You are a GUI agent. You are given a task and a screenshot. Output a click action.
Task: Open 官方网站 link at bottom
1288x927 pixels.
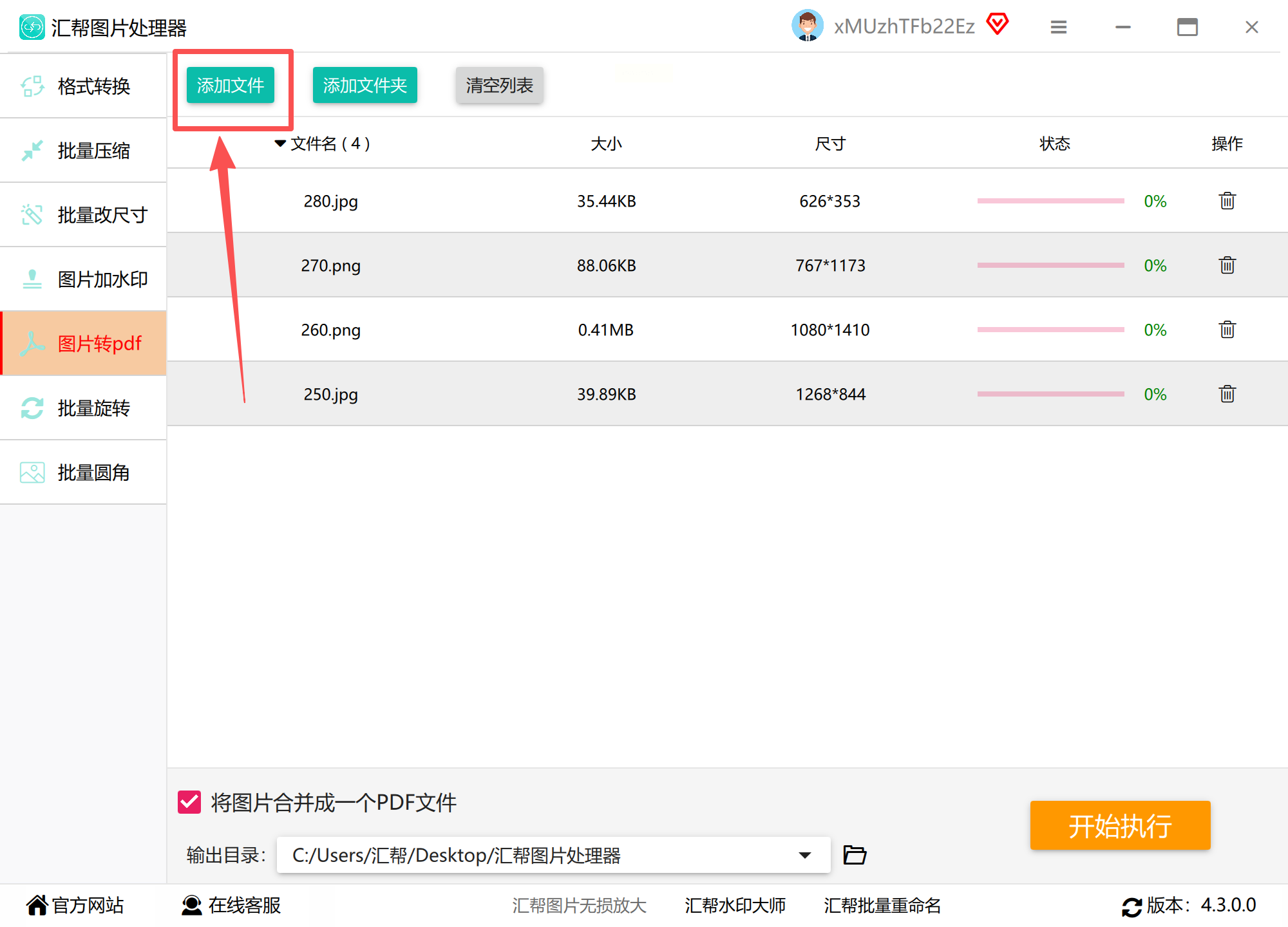(x=75, y=905)
